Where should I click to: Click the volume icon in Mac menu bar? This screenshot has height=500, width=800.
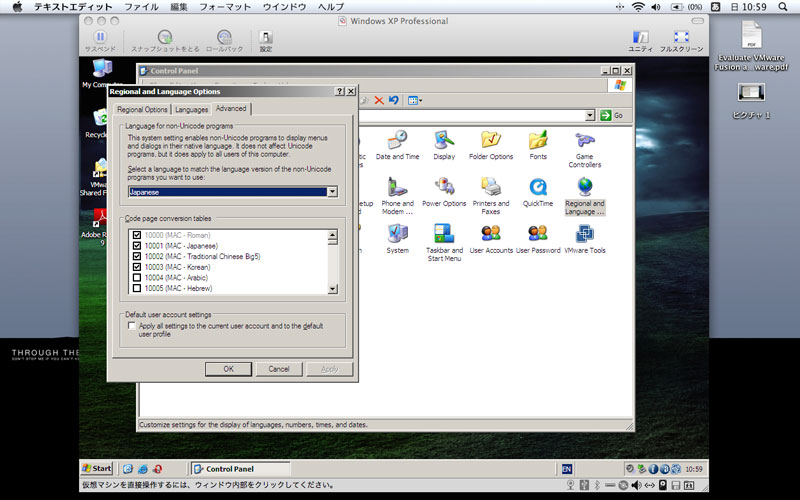(x=656, y=7)
